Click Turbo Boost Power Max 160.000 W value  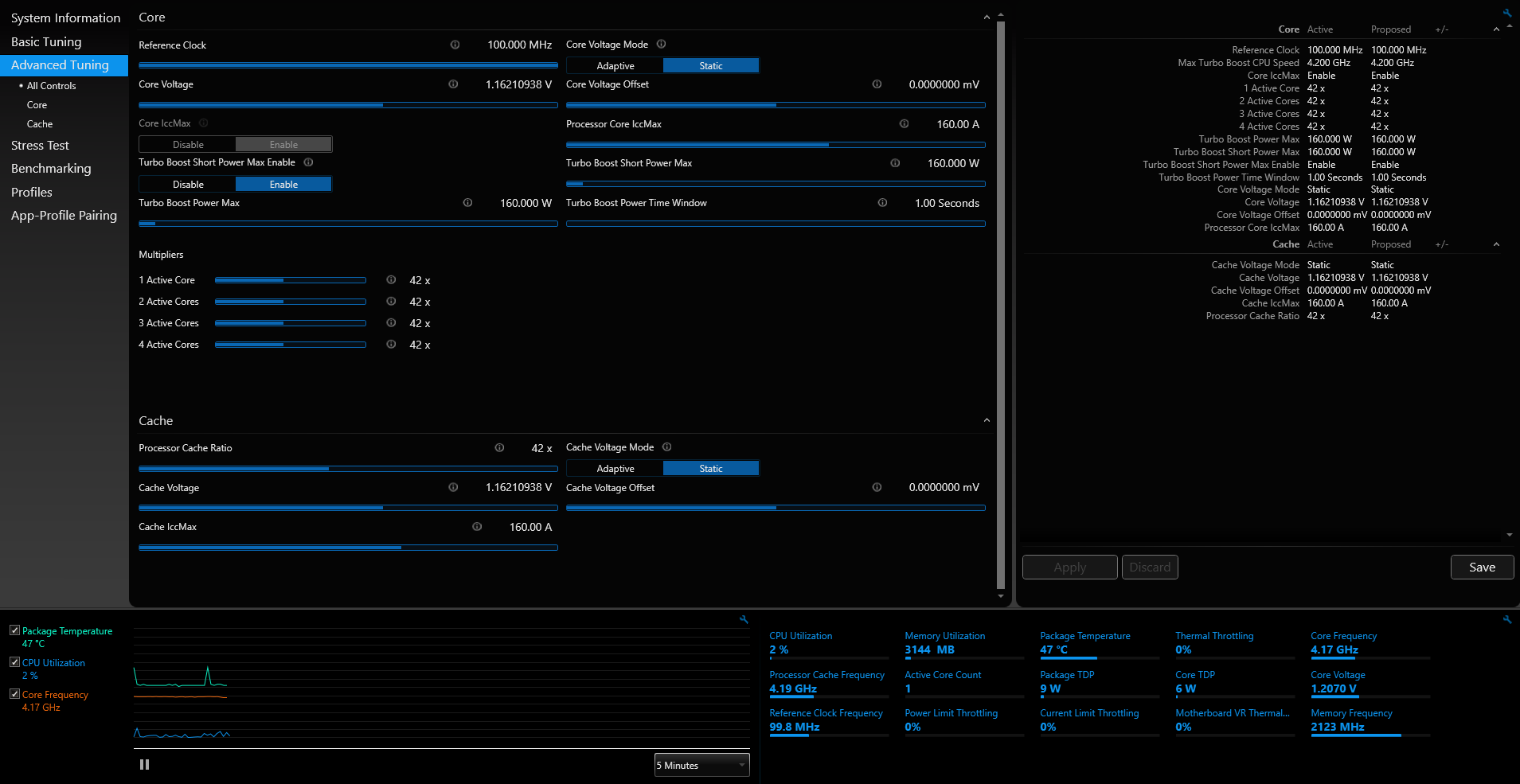pyautogui.click(x=526, y=203)
